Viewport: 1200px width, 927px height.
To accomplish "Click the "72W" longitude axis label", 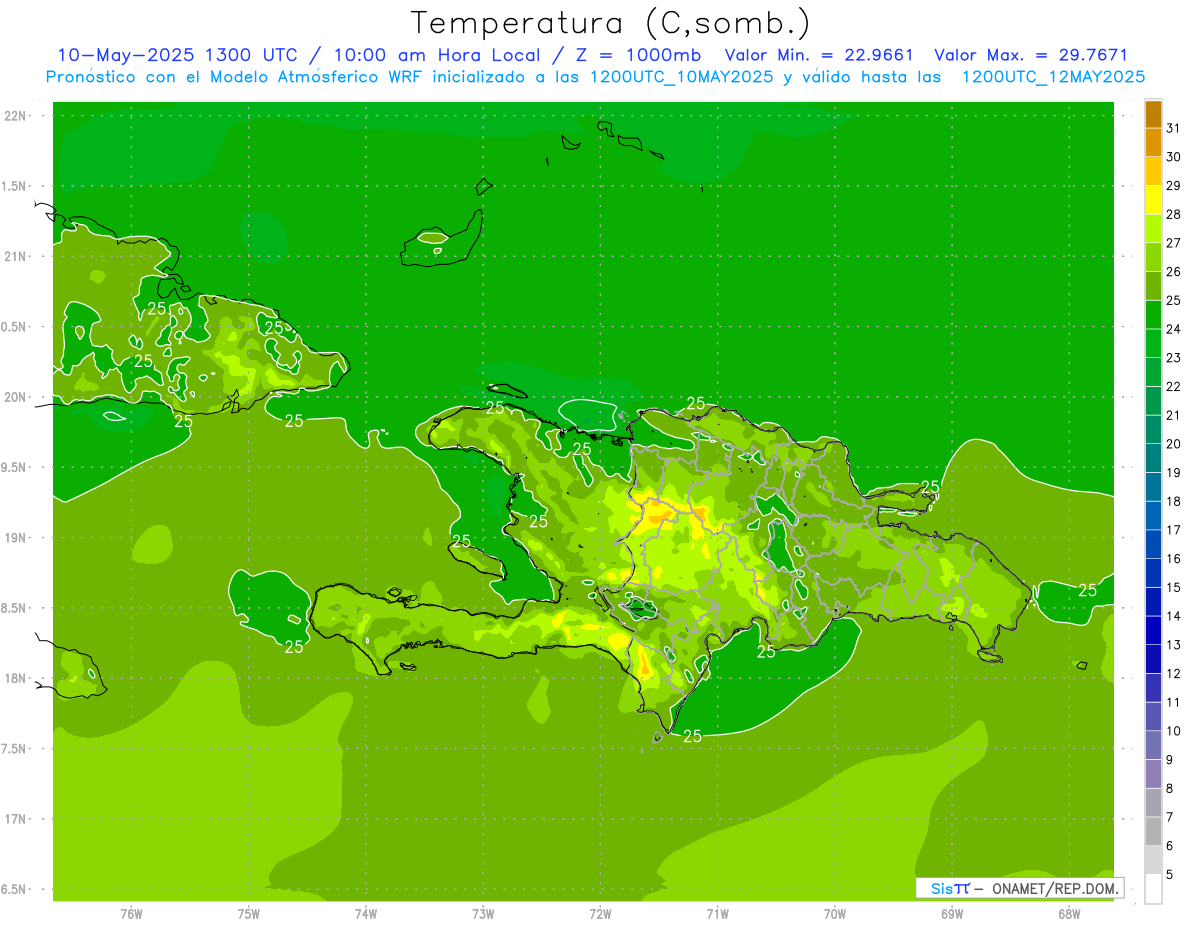I will pos(600,914).
